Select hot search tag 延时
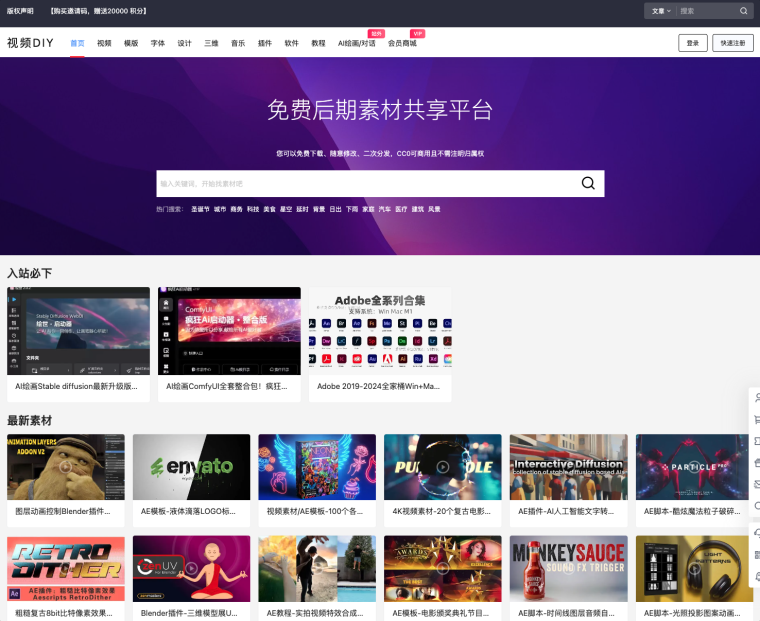The width and height of the screenshot is (760, 621). pos(302,209)
